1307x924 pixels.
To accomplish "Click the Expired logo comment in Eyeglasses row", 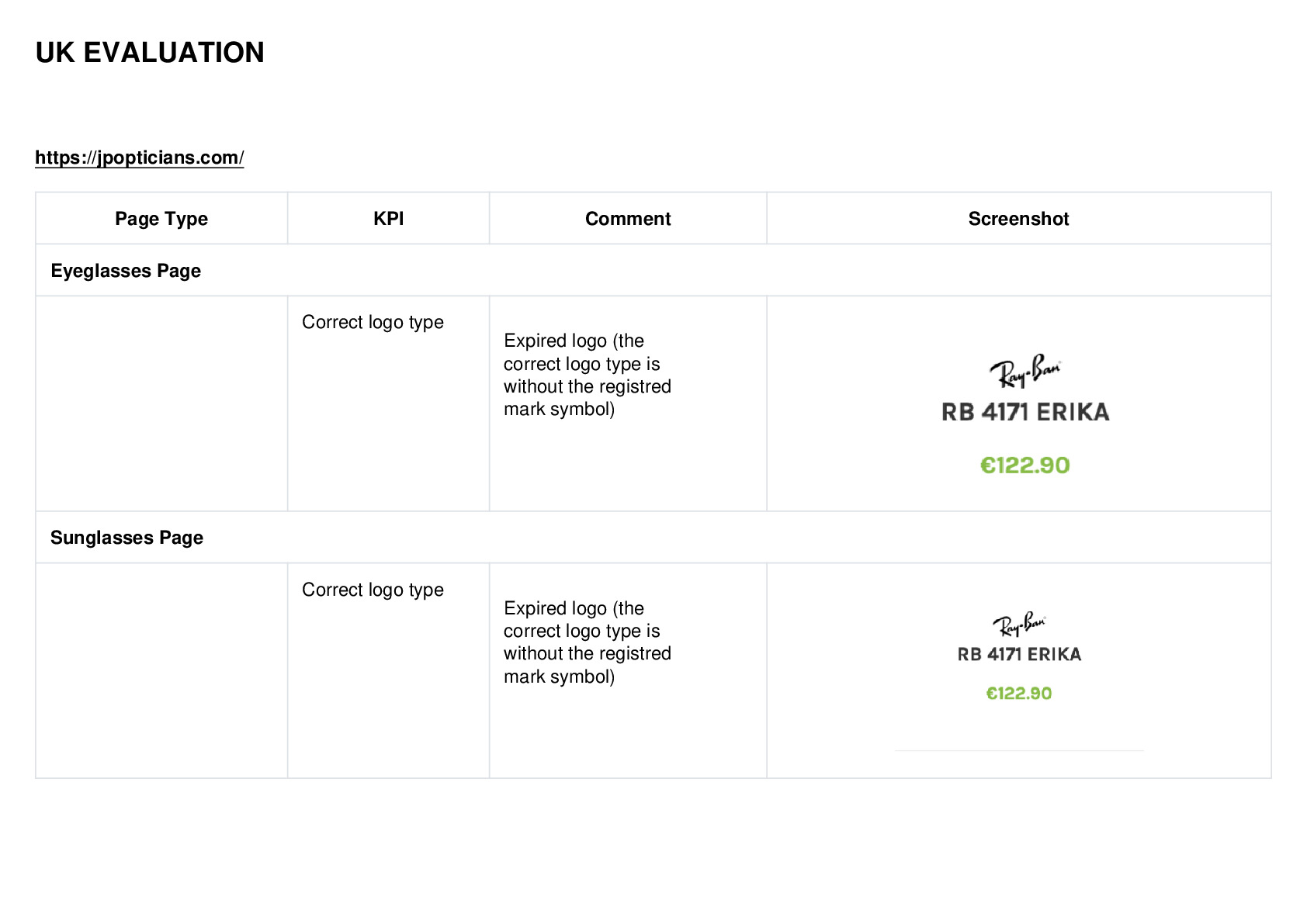I will [x=588, y=375].
